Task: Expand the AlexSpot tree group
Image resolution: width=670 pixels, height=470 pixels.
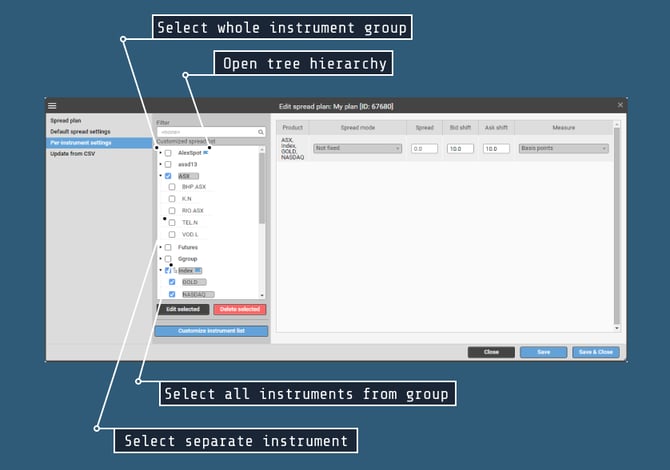Action: [x=160, y=152]
